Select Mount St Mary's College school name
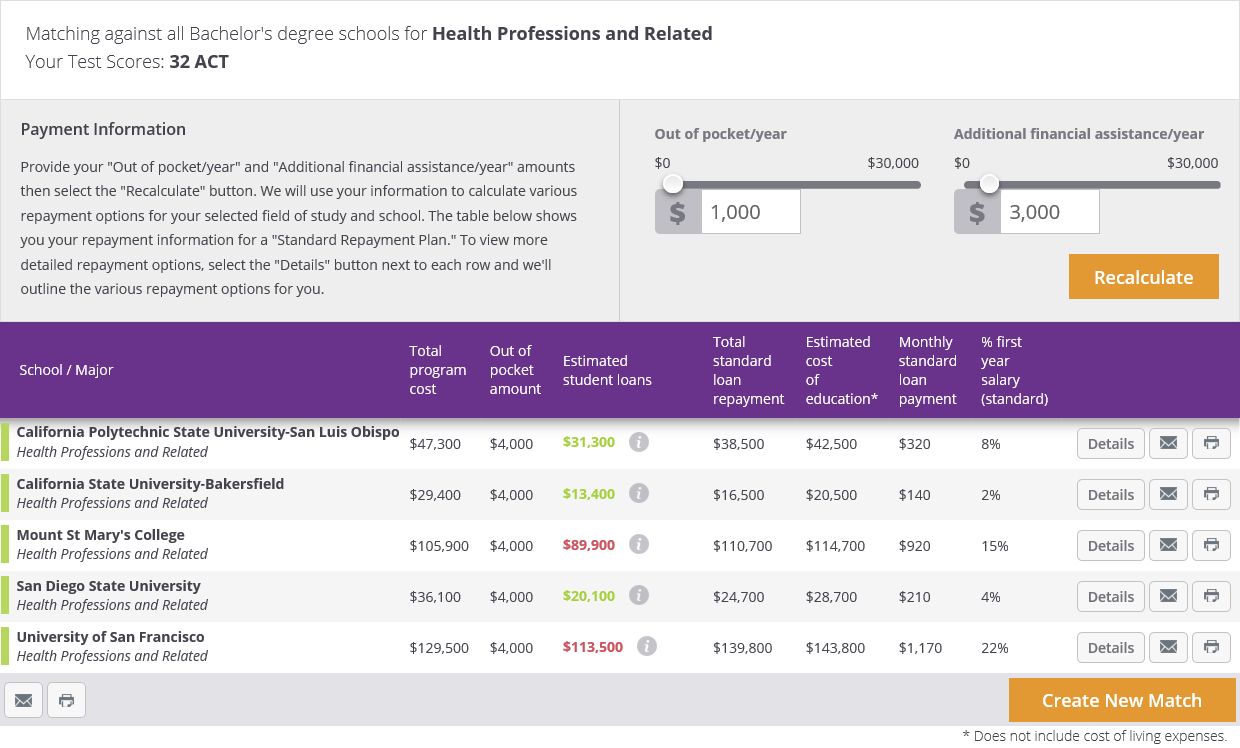The width and height of the screenshot is (1240, 748). [x=101, y=534]
